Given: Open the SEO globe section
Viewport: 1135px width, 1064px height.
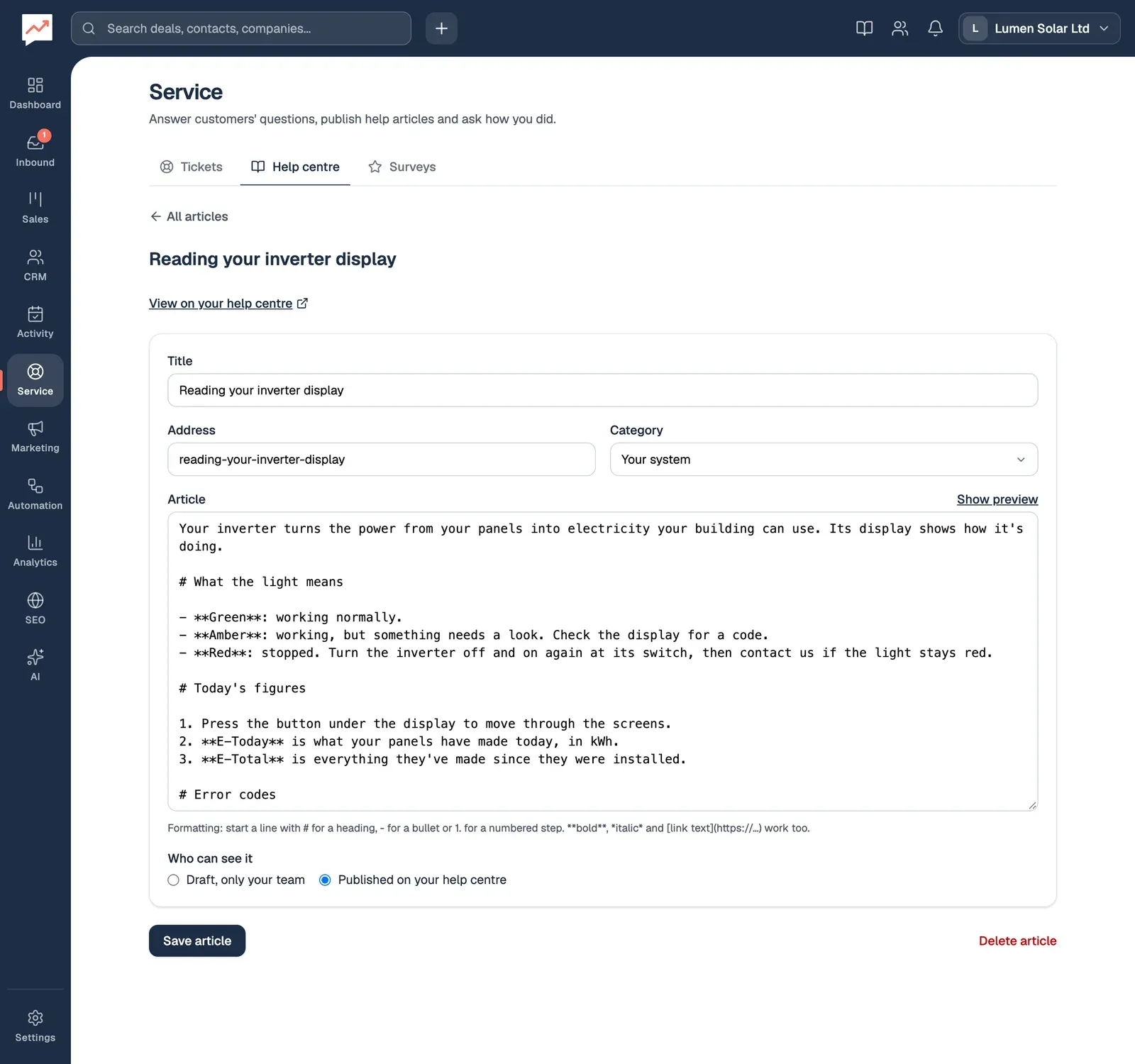Looking at the screenshot, I should [35, 608].
